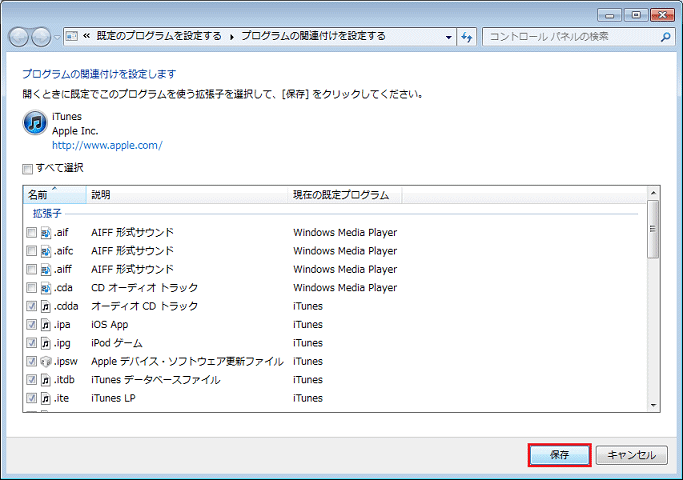Click the .aif file type icon
683x480 pixels.
[x=46, y=233]
